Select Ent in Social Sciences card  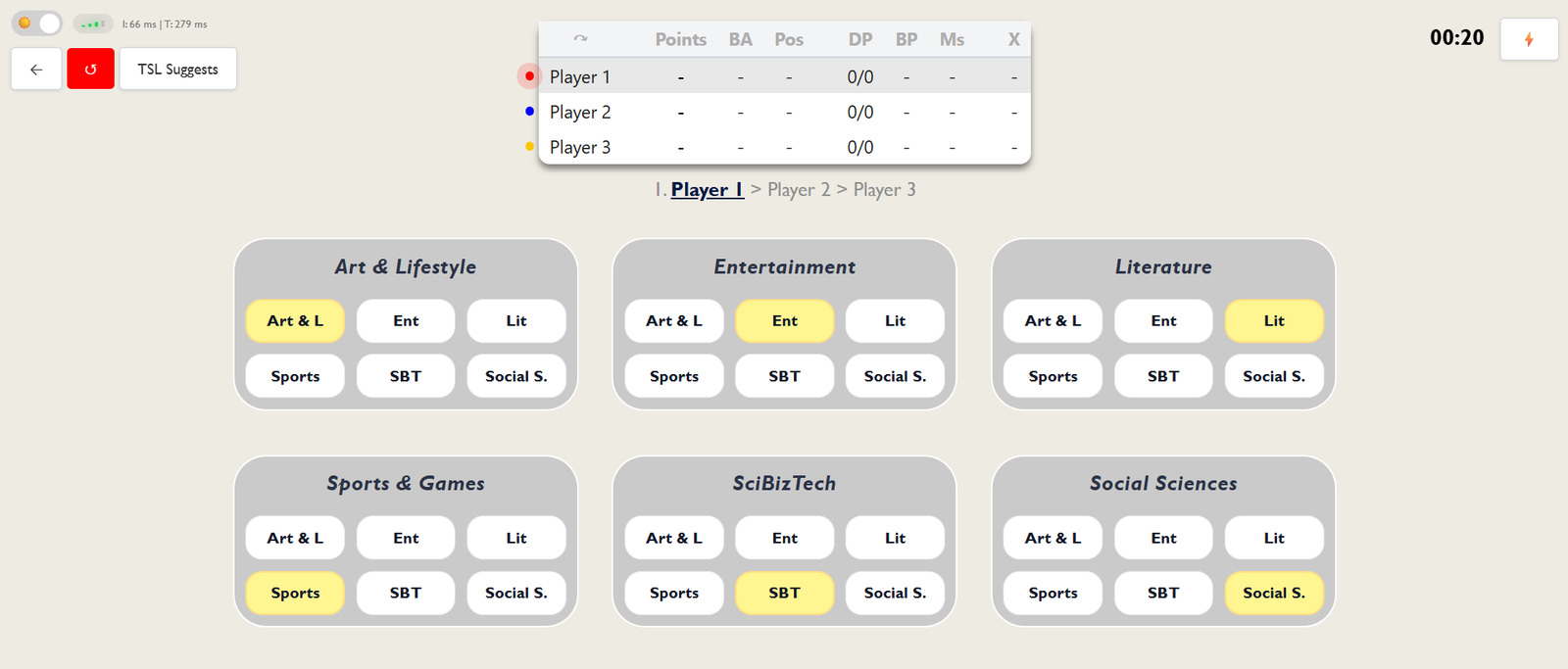pos(1164,538)
